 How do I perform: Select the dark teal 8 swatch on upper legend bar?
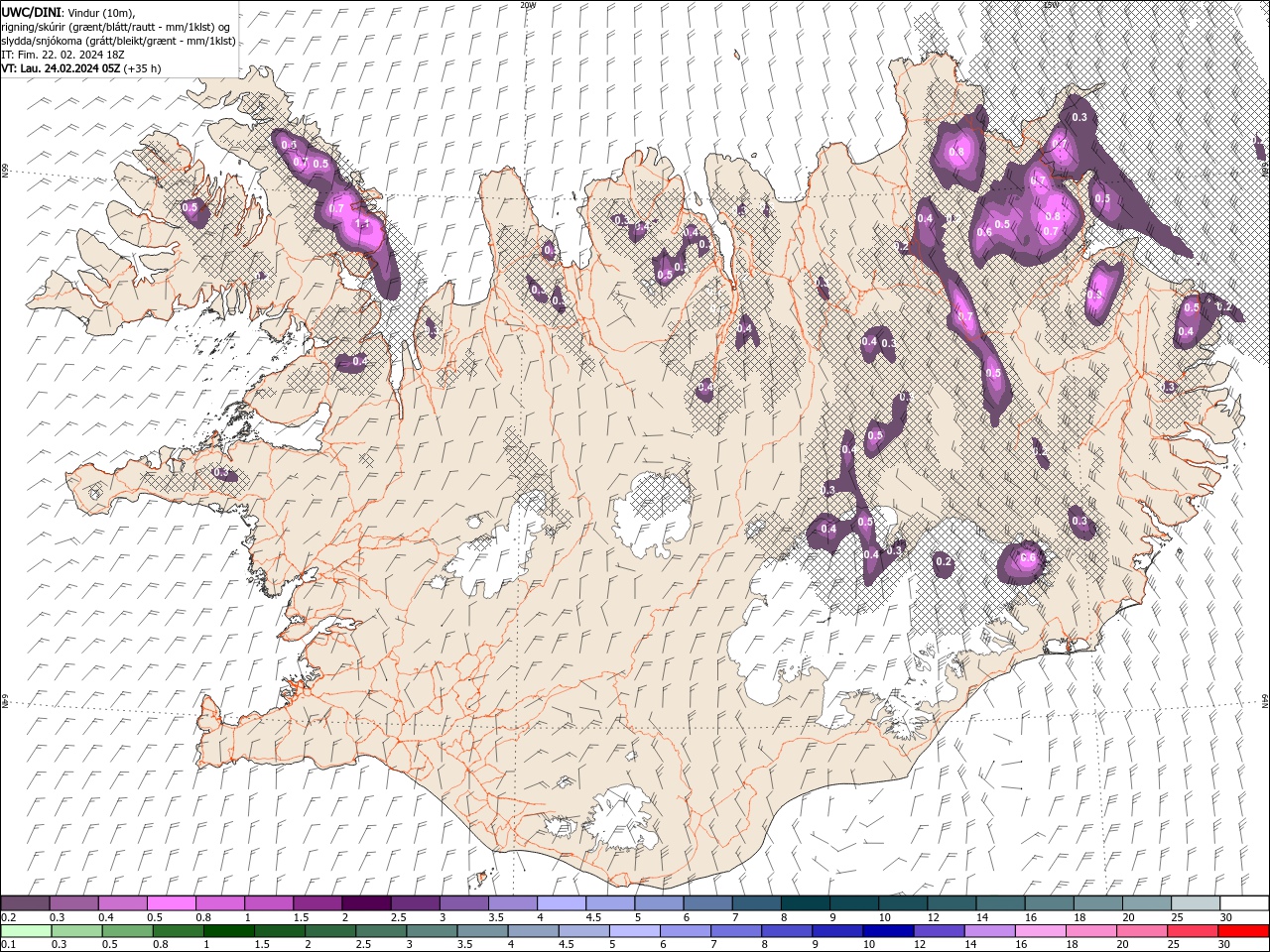(805, 903)
